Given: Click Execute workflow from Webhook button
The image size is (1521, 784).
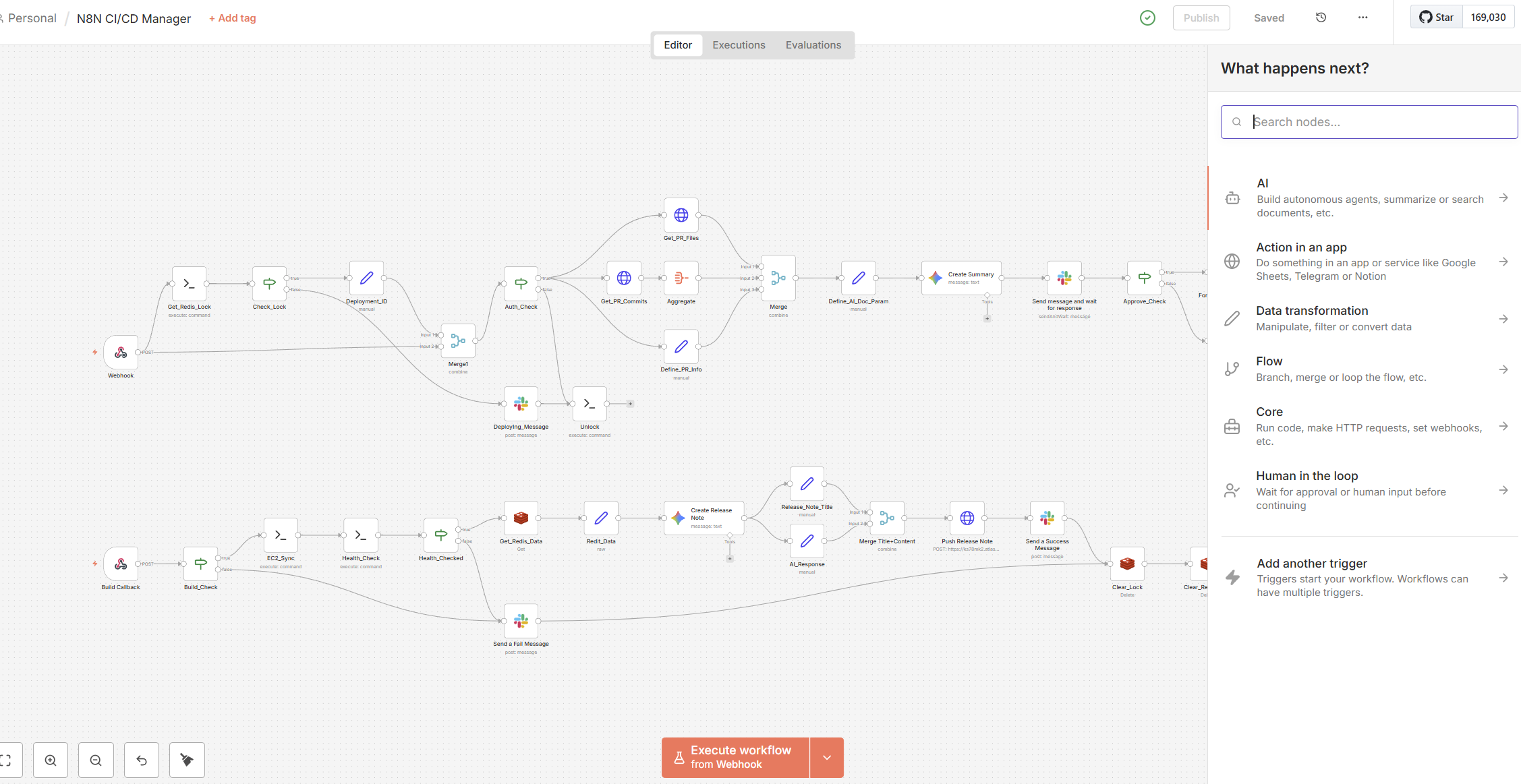Looking at the screenshot, I should click(735, 758).
